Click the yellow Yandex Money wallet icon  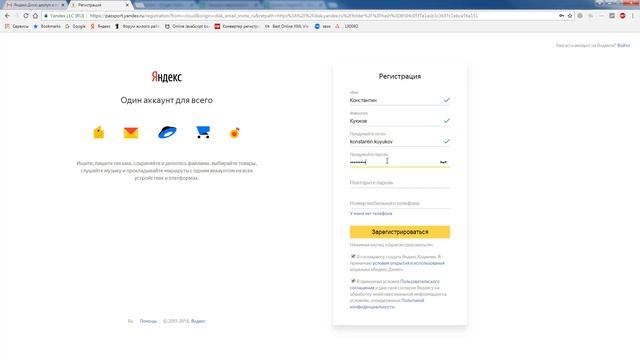98,132
